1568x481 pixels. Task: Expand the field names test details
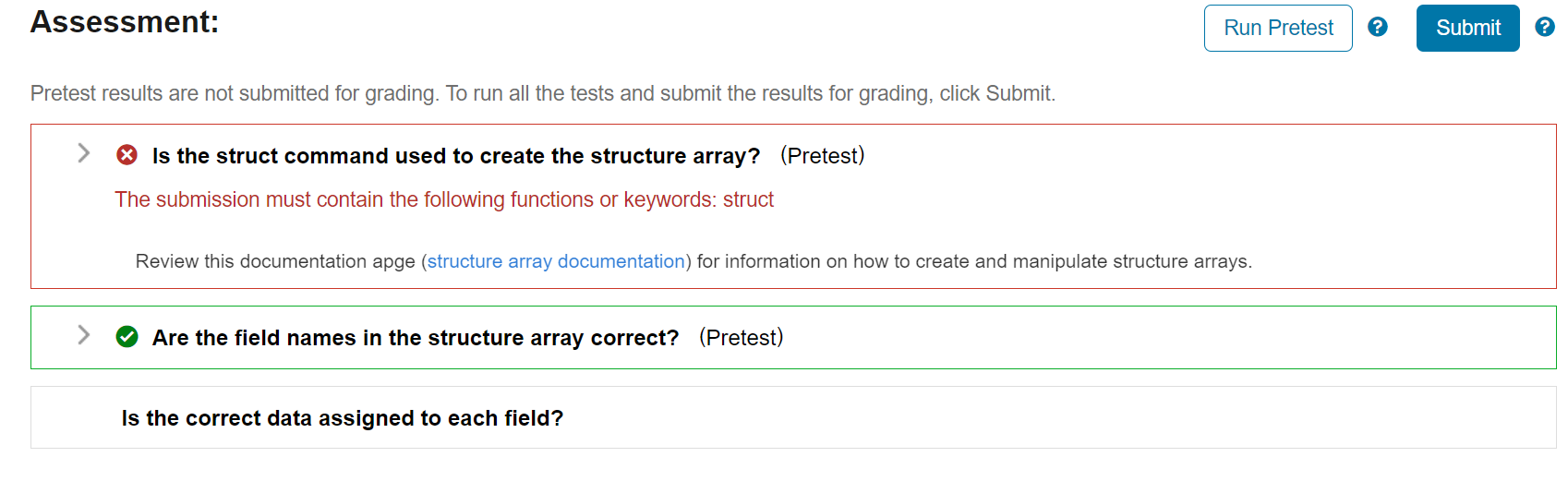84,335
